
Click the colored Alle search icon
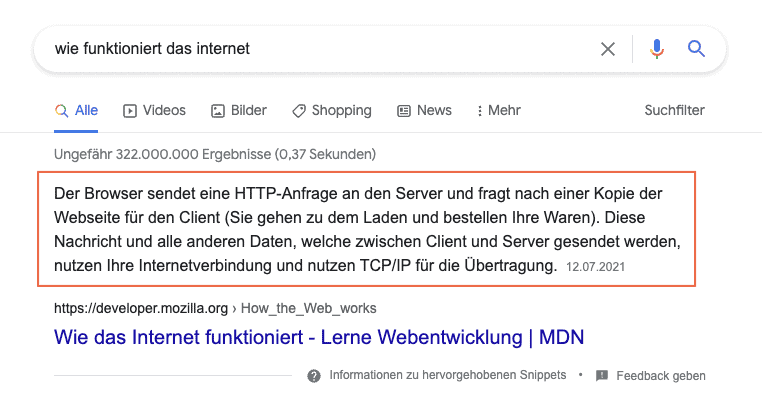click(x=61, y=111)
